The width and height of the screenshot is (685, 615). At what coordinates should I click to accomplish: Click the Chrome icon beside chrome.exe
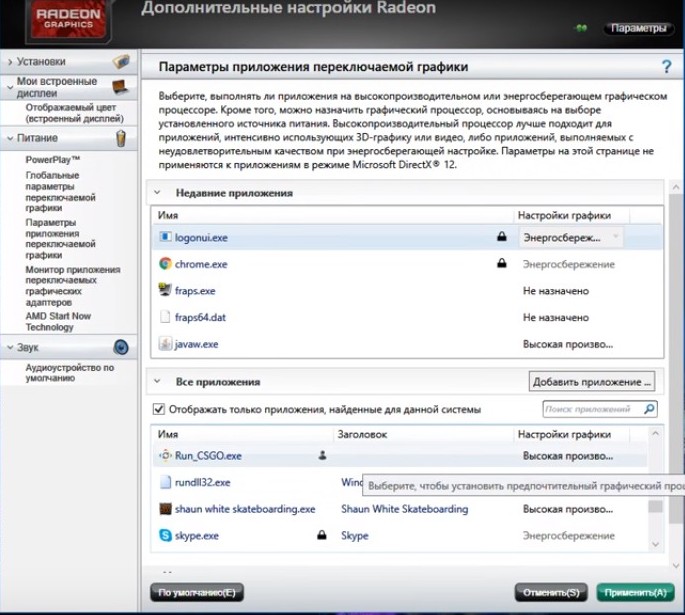click(165, 264)
